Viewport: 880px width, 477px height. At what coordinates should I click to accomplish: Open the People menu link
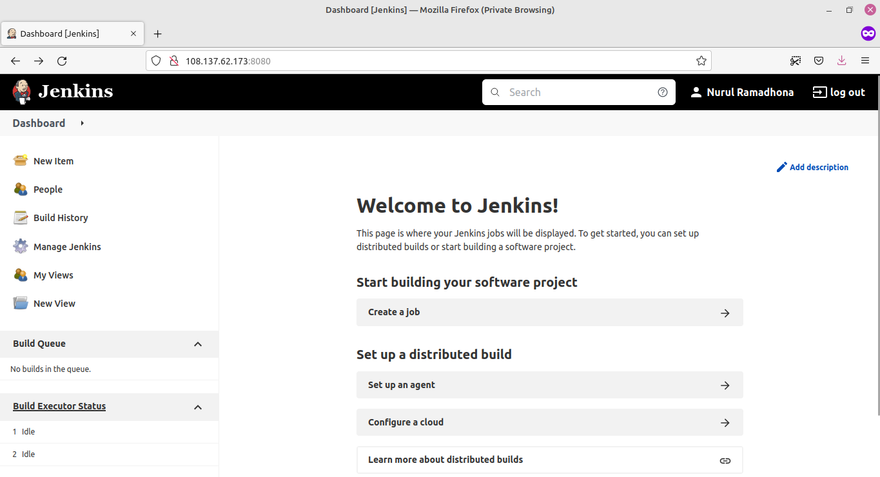48,190
